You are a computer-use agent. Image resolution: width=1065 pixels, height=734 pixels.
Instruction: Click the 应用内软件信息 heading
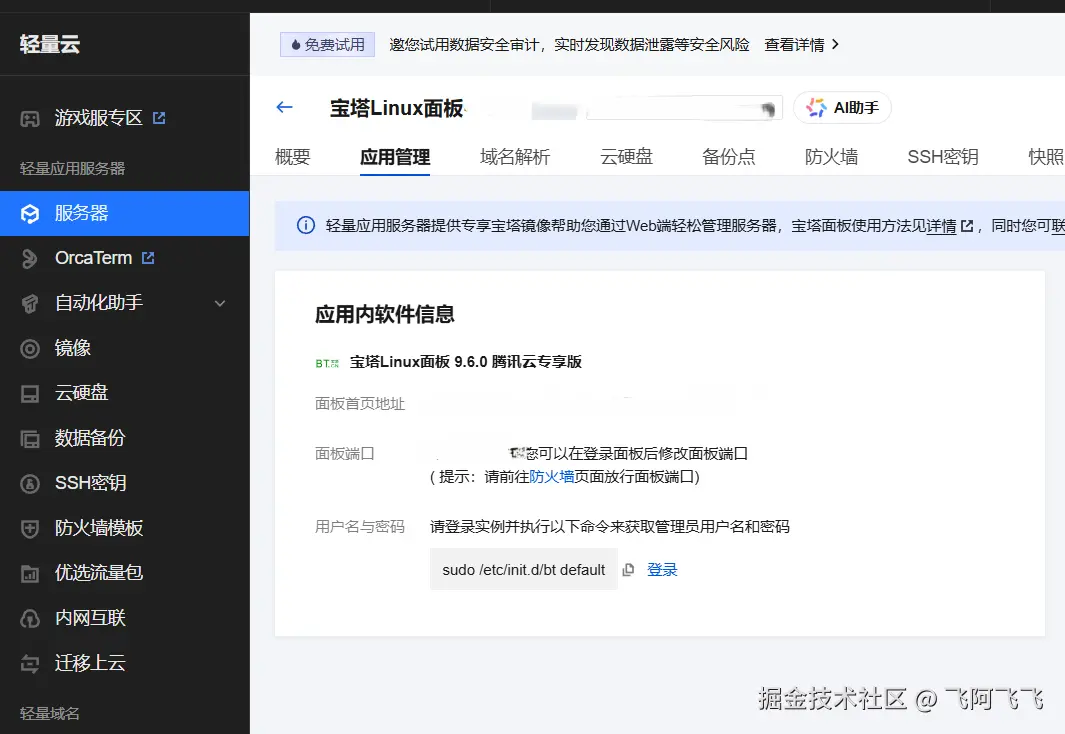[385, 314]
